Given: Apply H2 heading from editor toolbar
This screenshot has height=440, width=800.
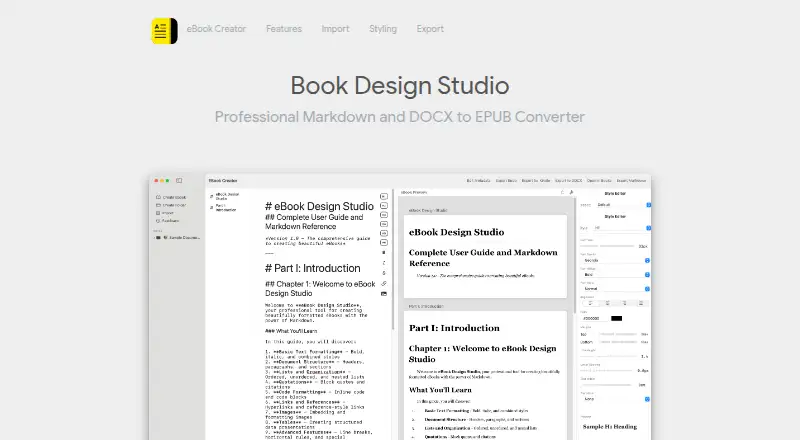Looking at the screenshot, I should (384, 206).
